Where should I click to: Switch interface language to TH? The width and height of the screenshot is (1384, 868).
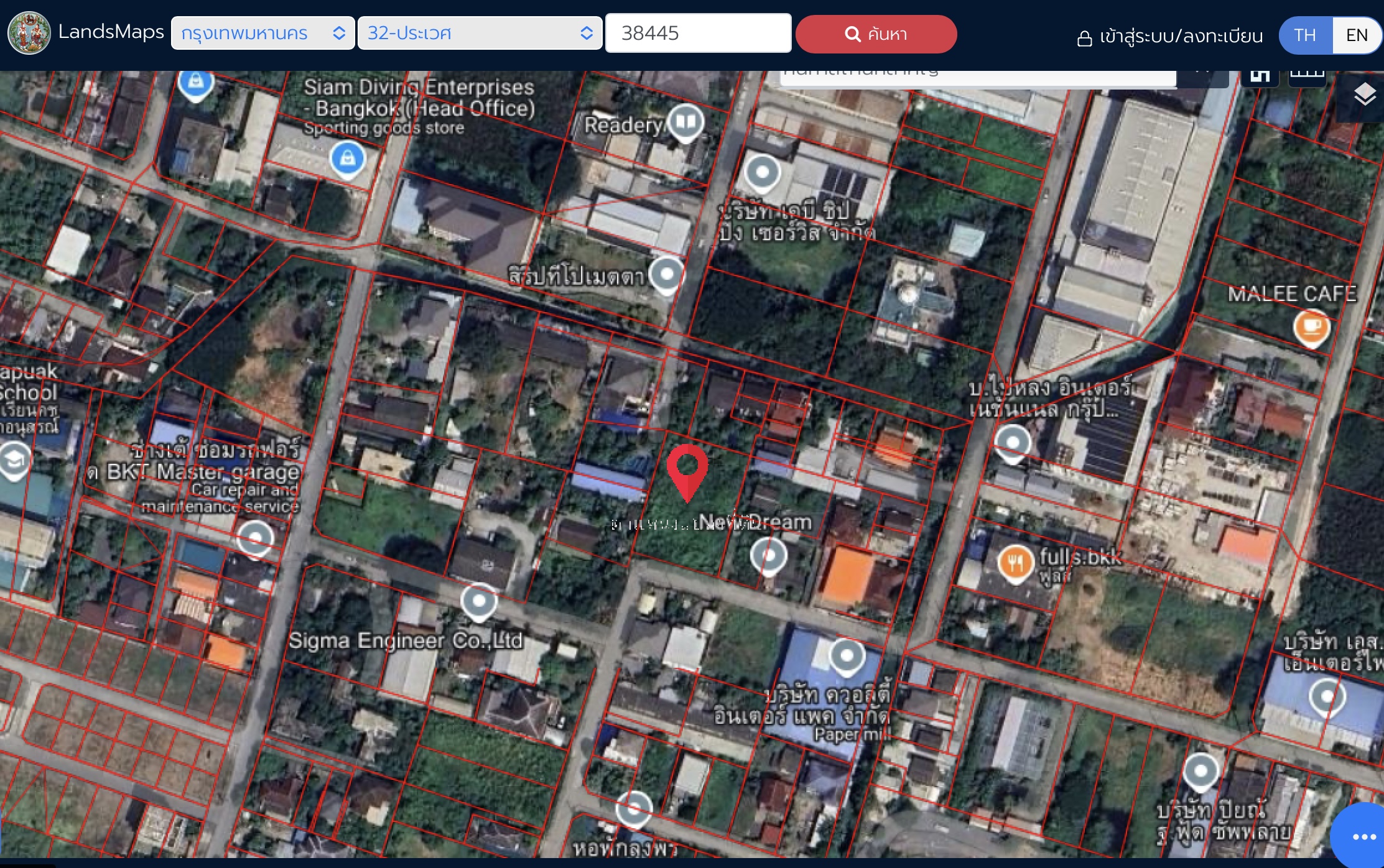point(1306,35)
